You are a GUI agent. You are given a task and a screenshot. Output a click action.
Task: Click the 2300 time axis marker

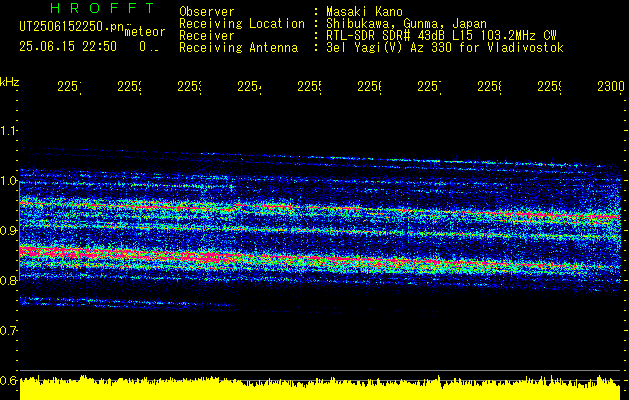[x=611, y=87]
